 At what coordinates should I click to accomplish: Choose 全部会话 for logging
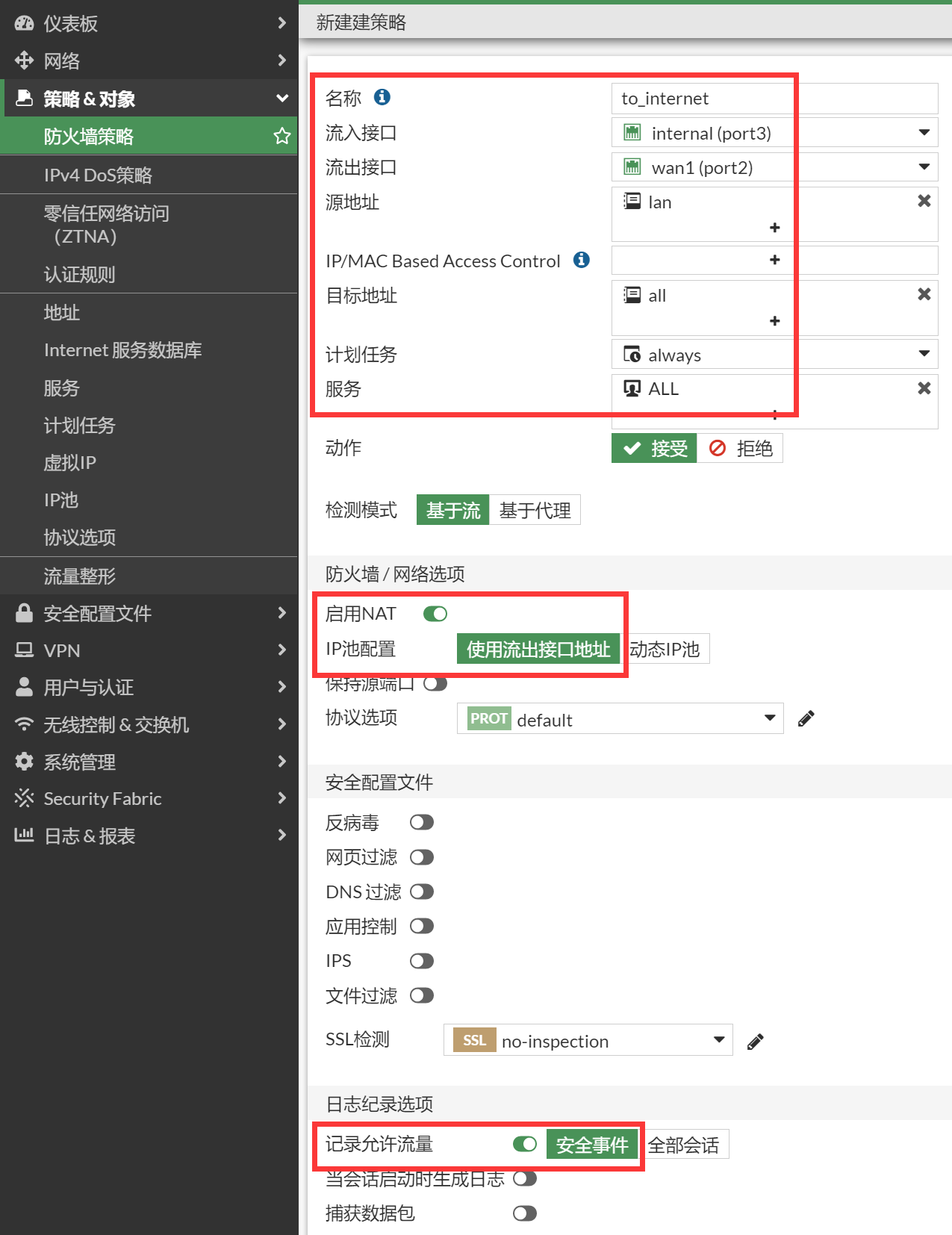[x=683, y=1145]
